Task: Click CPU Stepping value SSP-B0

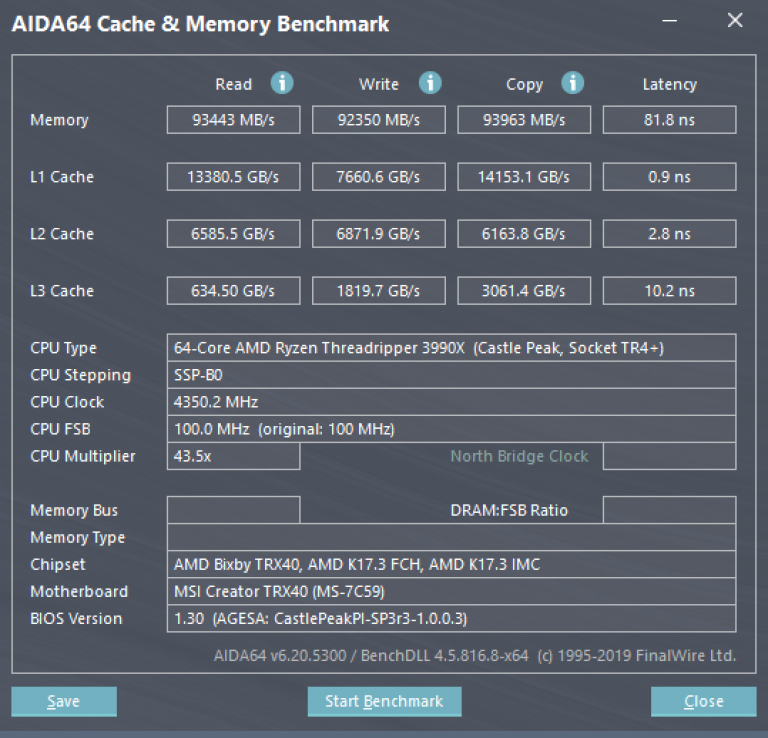Action: click(x=452, y=375)
